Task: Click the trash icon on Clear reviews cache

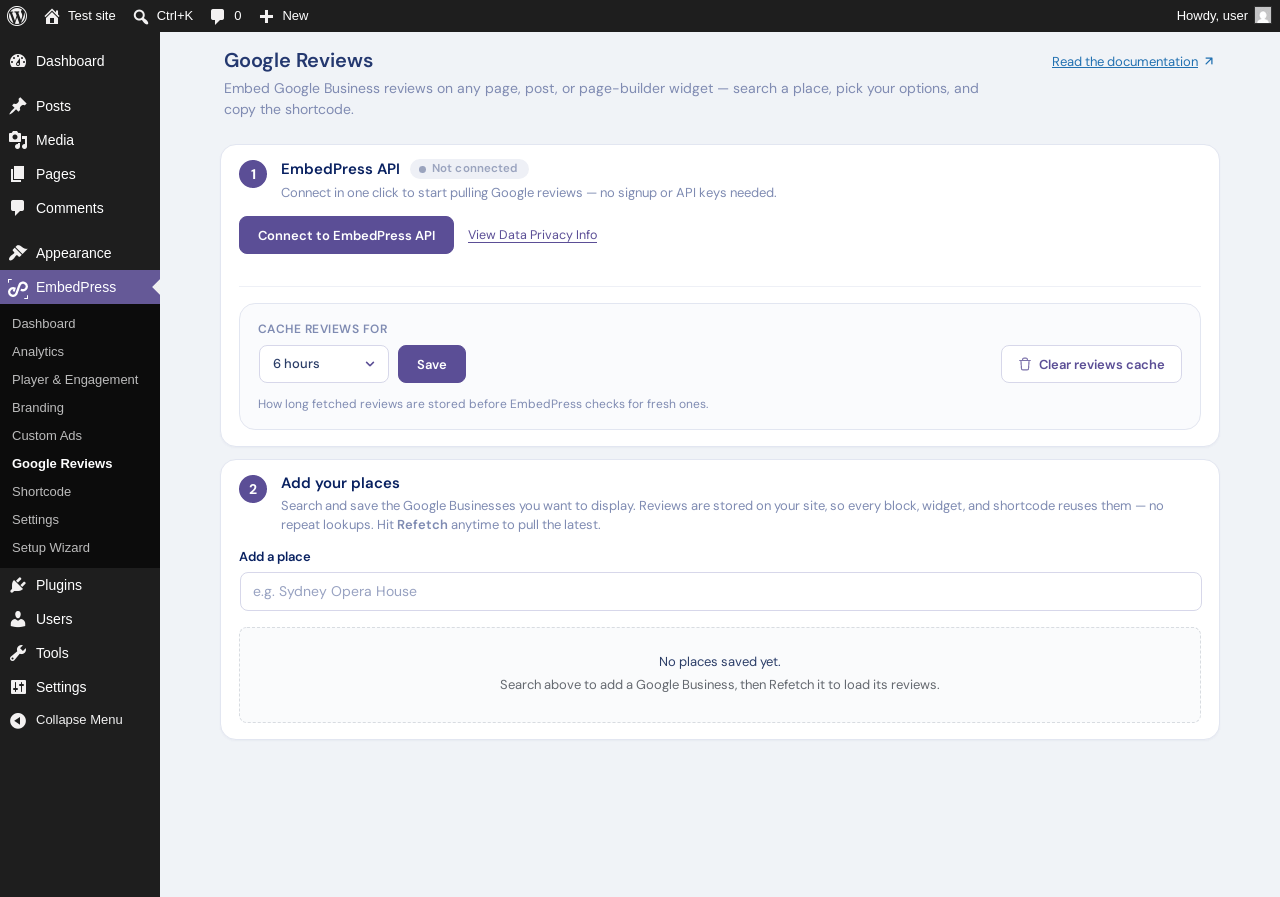Action: pyautogui.click(x=1025, y=364)
